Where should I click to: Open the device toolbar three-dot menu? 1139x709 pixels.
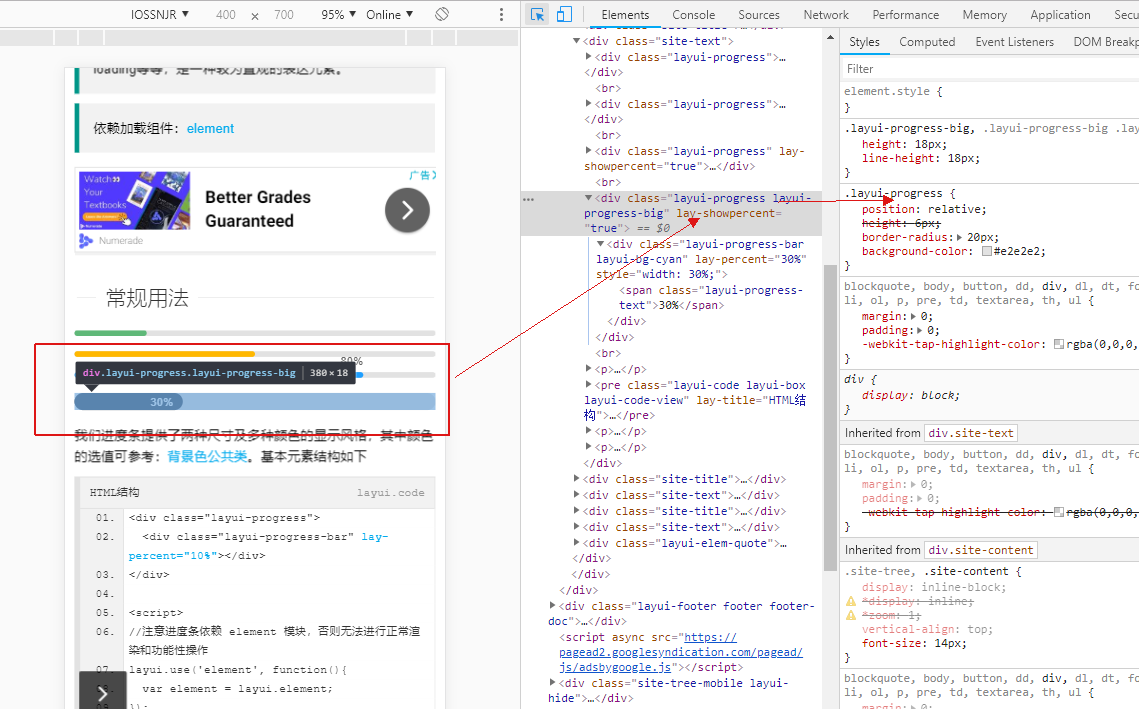[501, 15]
